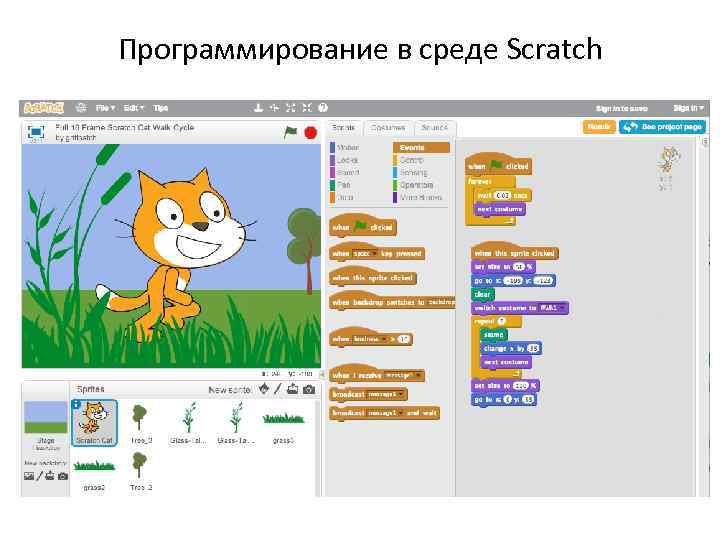Select the Stage backdrop thumbnail
720x540 pixels.
45,417
